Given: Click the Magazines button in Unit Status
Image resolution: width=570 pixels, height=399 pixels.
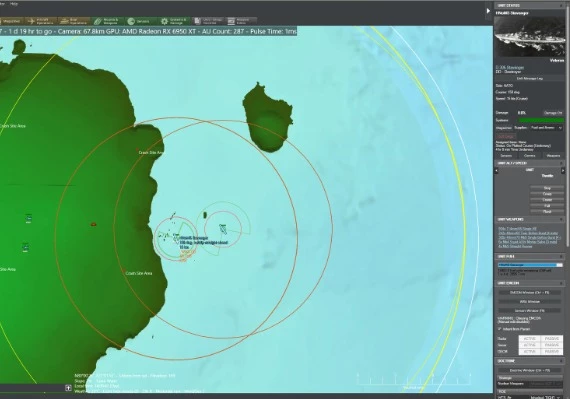Looking at the screenshot, I should (x=503, y=128).
